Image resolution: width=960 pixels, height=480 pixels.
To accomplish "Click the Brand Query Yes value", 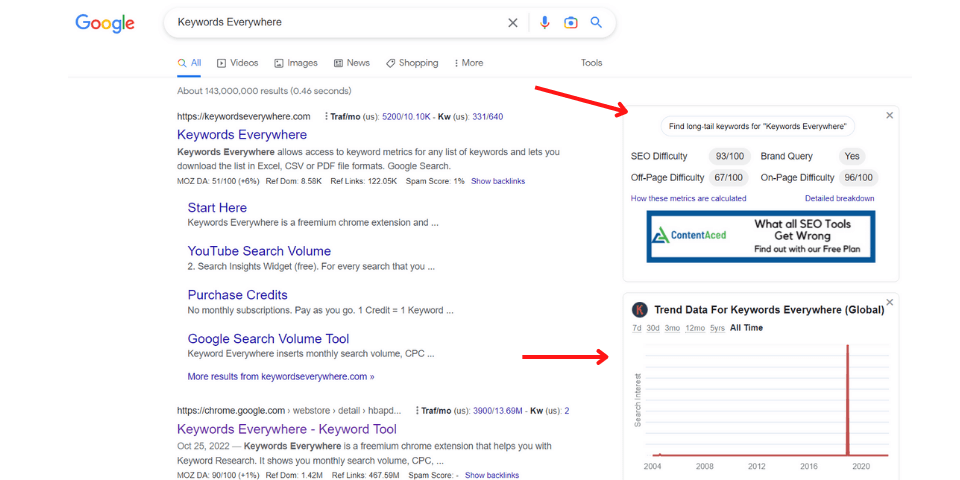I will (x=852, y=156).
